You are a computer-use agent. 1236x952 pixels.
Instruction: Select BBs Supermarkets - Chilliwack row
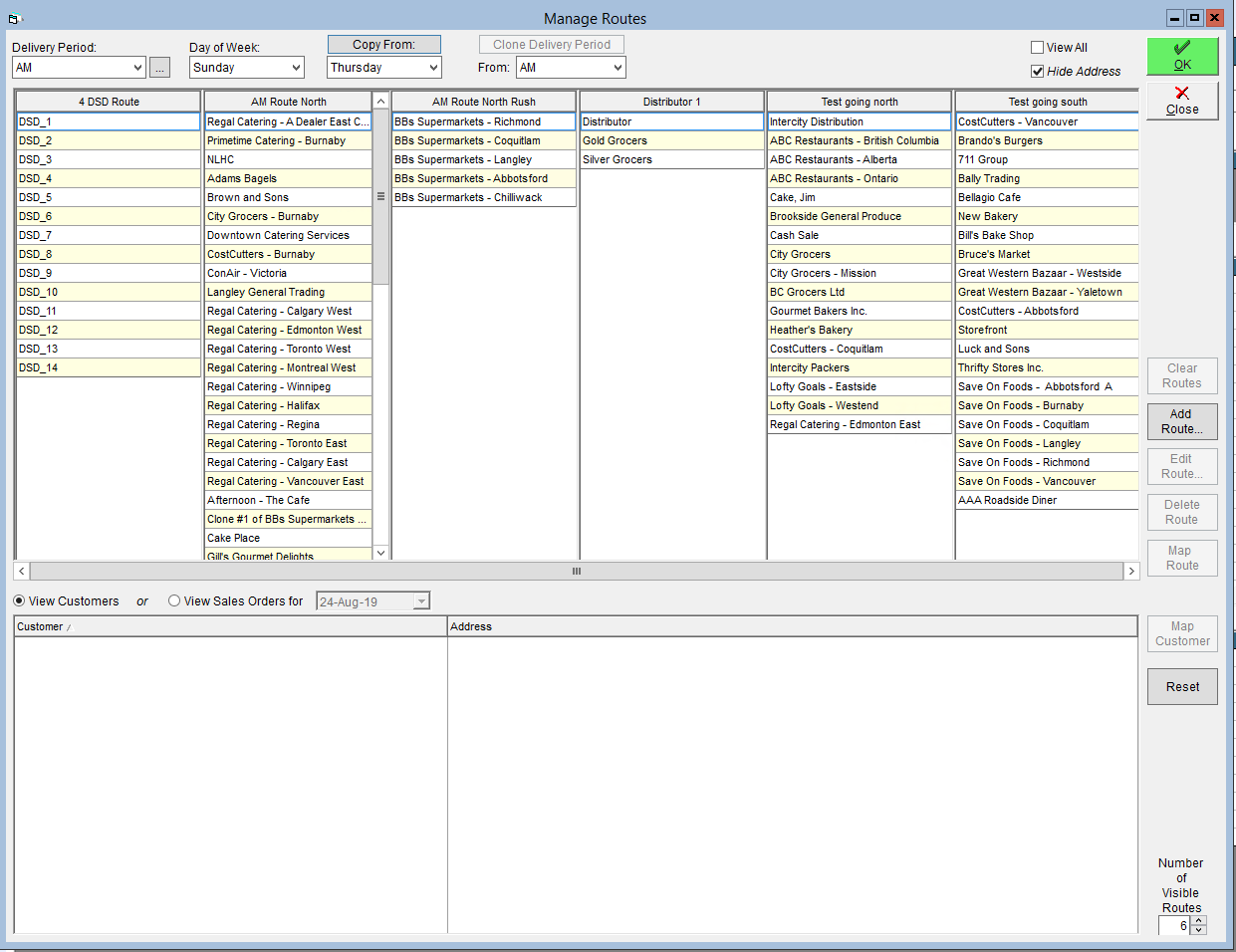(x=484, y=197)
